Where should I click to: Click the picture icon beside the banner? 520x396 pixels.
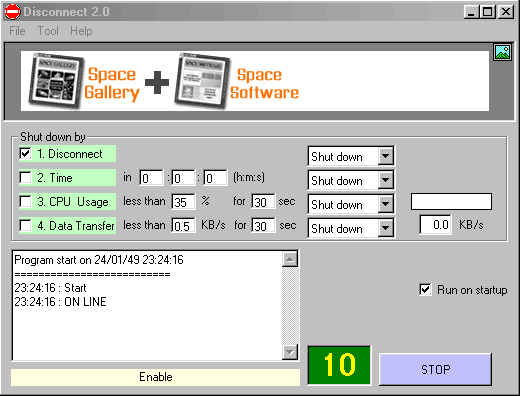tap(502, 52)
